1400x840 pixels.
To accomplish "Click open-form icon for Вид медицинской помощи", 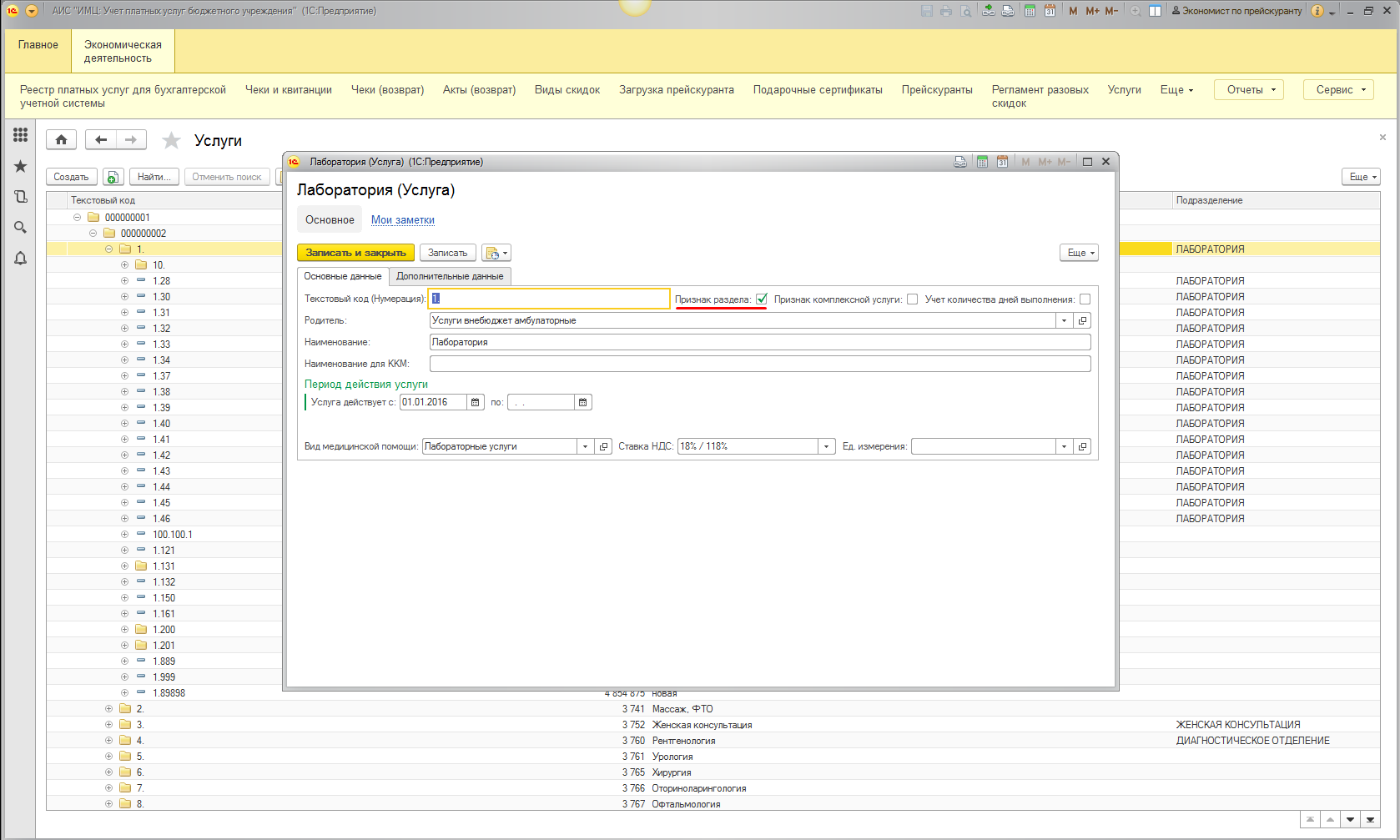I will 604,446.
